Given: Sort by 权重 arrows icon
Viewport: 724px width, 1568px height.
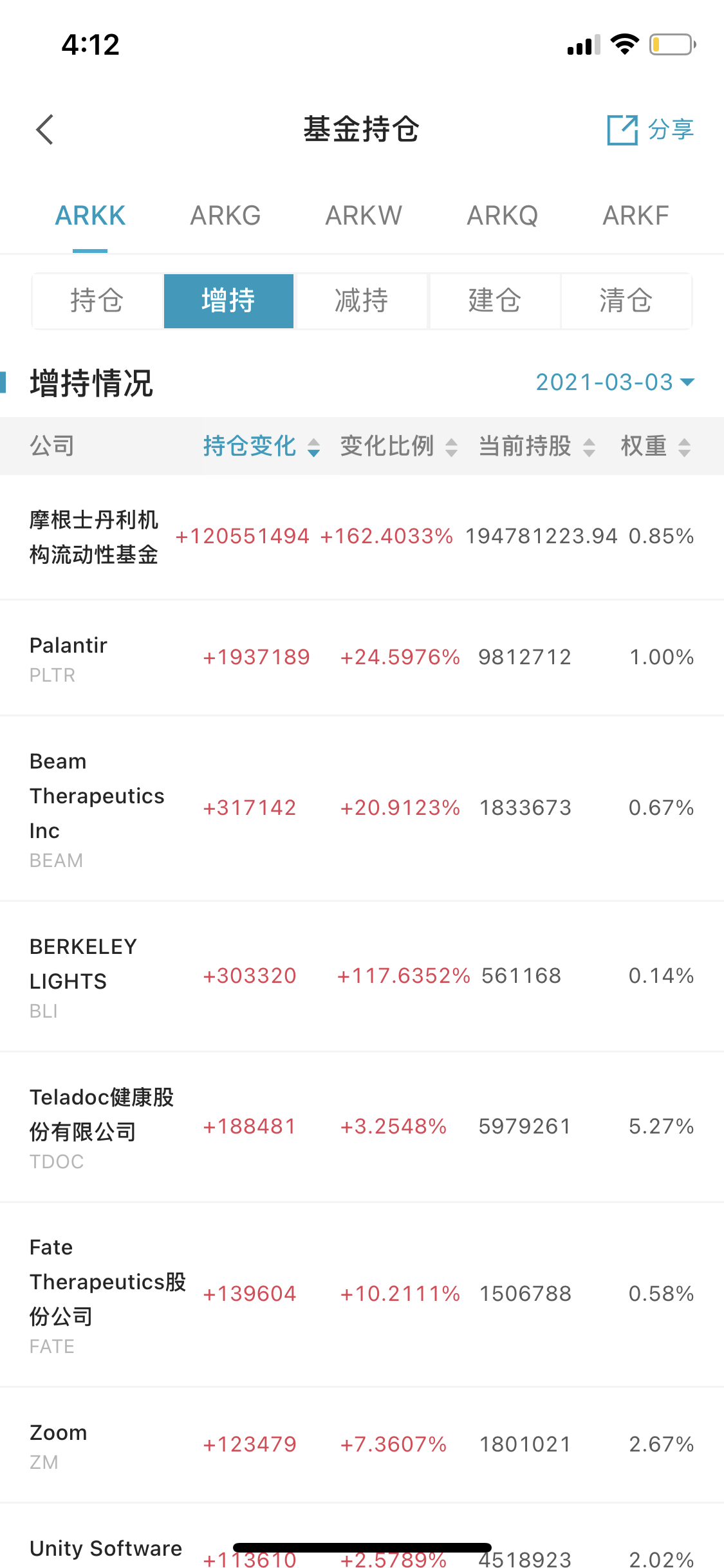Looking at the screenshot, I should coord(684,447).
